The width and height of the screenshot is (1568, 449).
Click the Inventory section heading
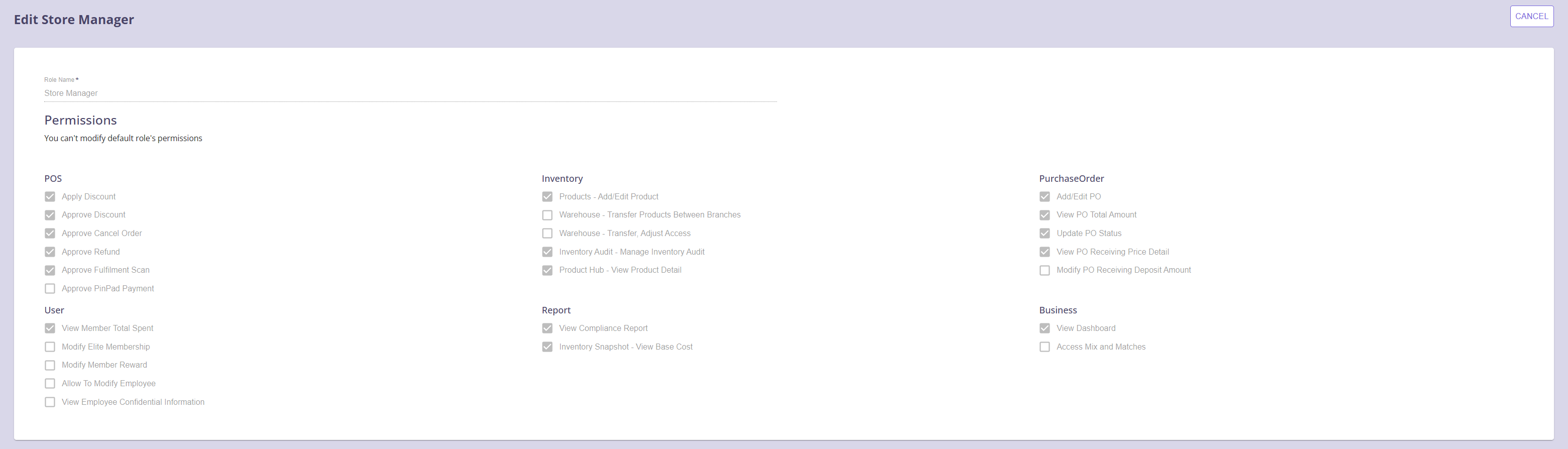(563, 178)
